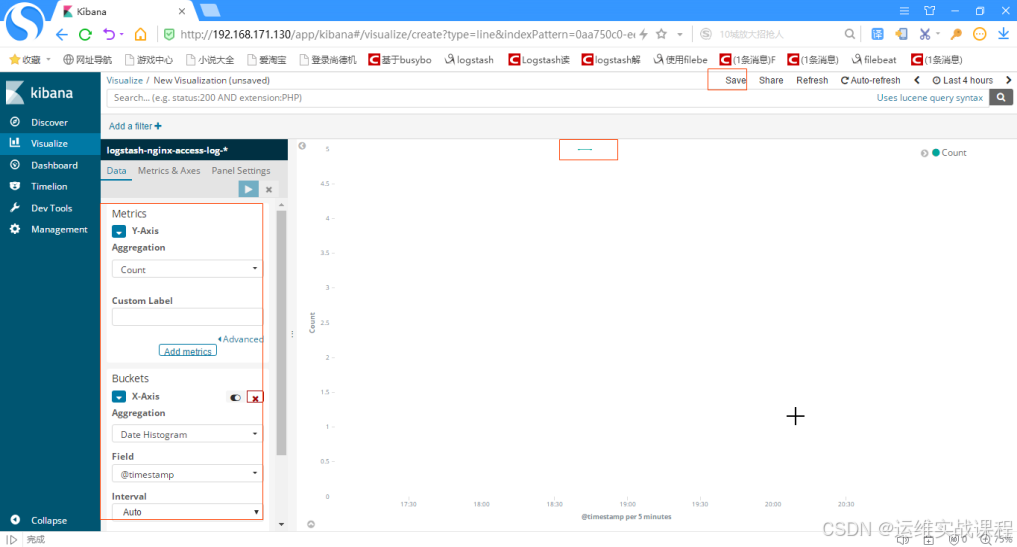This screenshot has height=547, width=1017.
Task: Switch to Metrics & Axes tab
Action: click(x=169, y=171)
